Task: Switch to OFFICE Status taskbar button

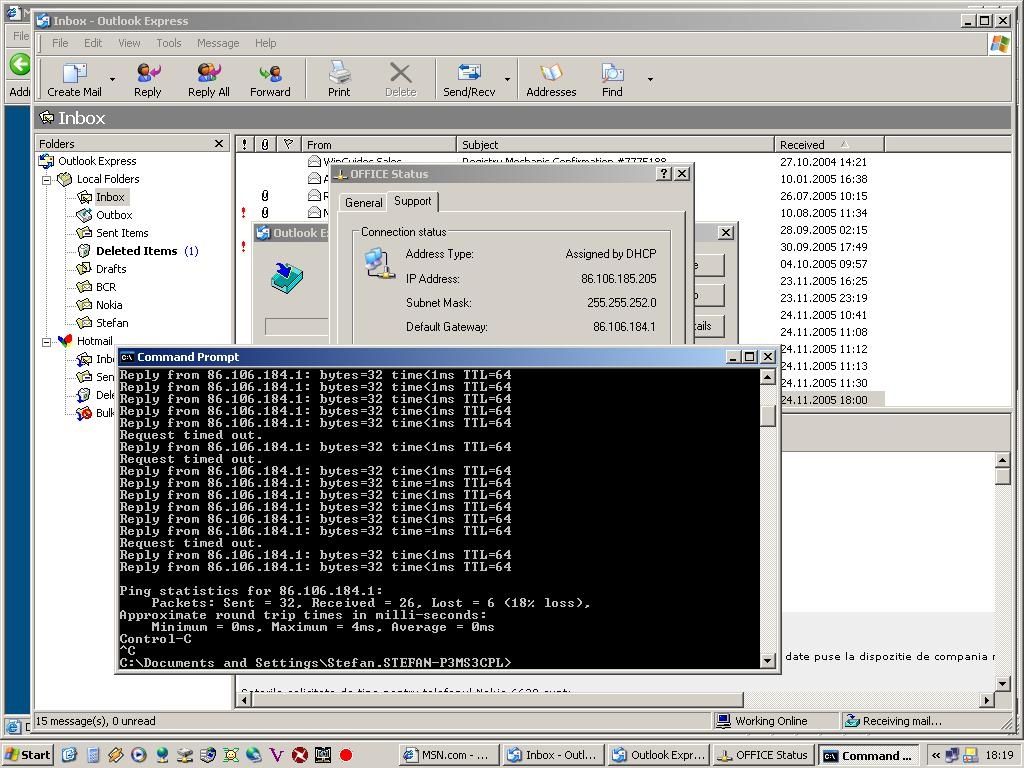Action: pyautogui.click(x=763, y=755)
